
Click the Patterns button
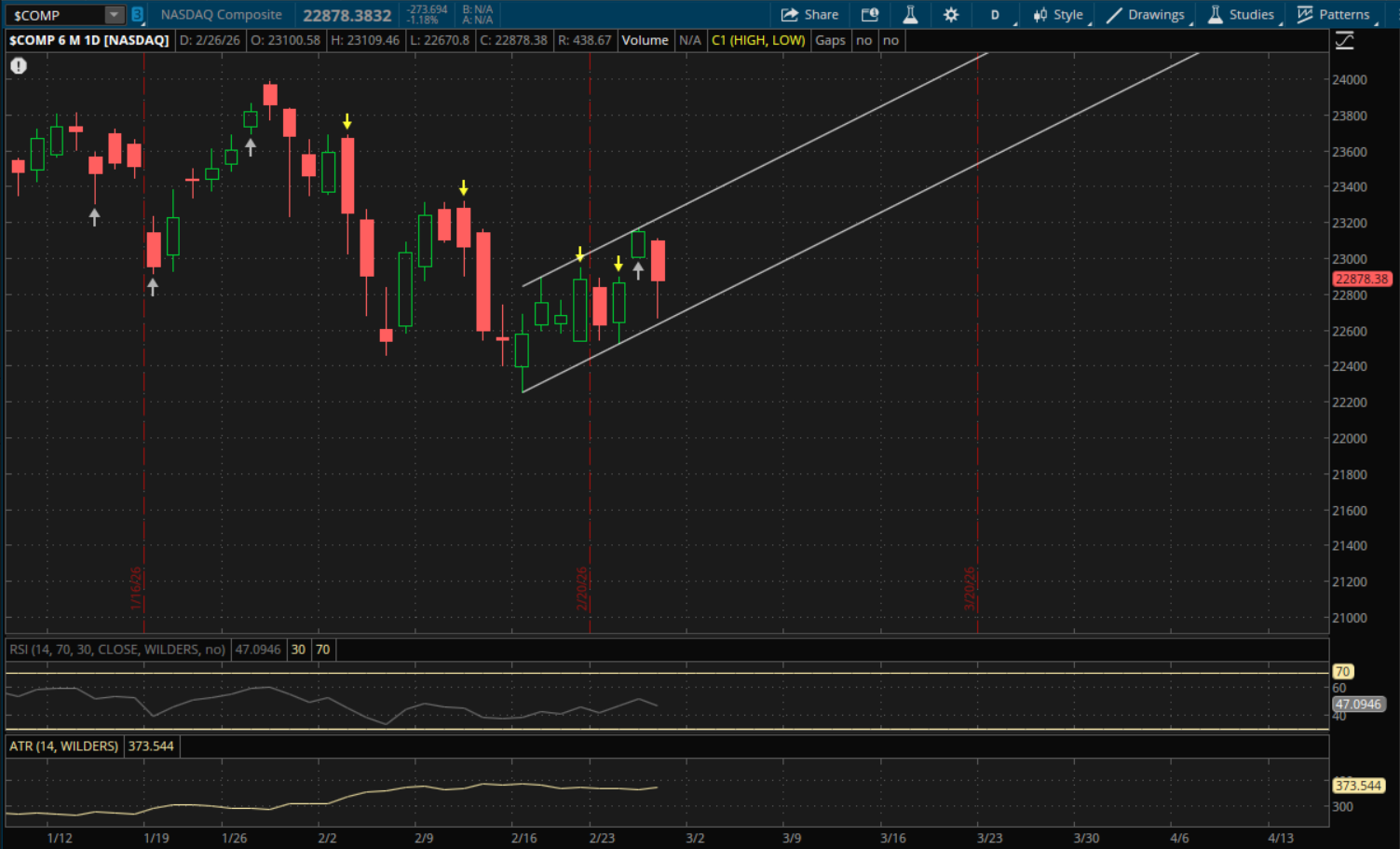pyautogui.click(x=1334, y=15)
